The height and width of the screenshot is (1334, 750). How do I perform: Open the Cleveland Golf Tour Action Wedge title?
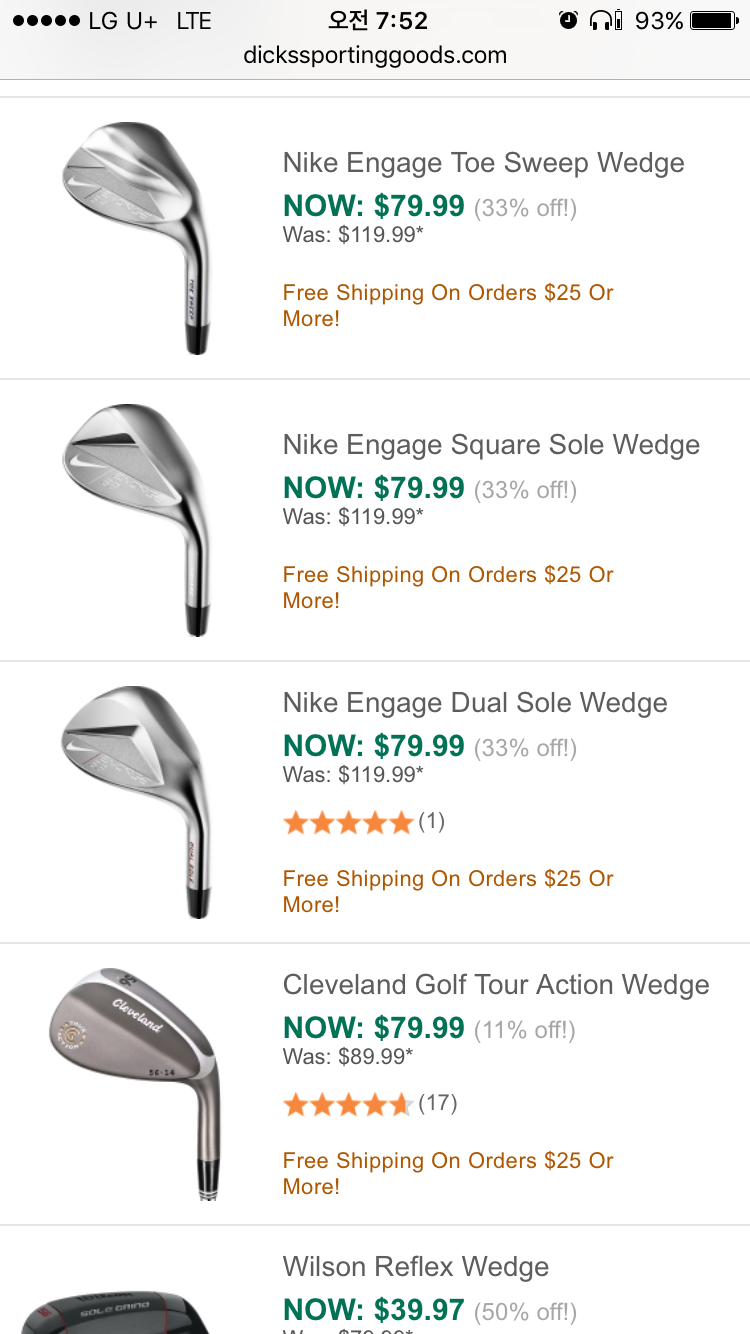496,985
